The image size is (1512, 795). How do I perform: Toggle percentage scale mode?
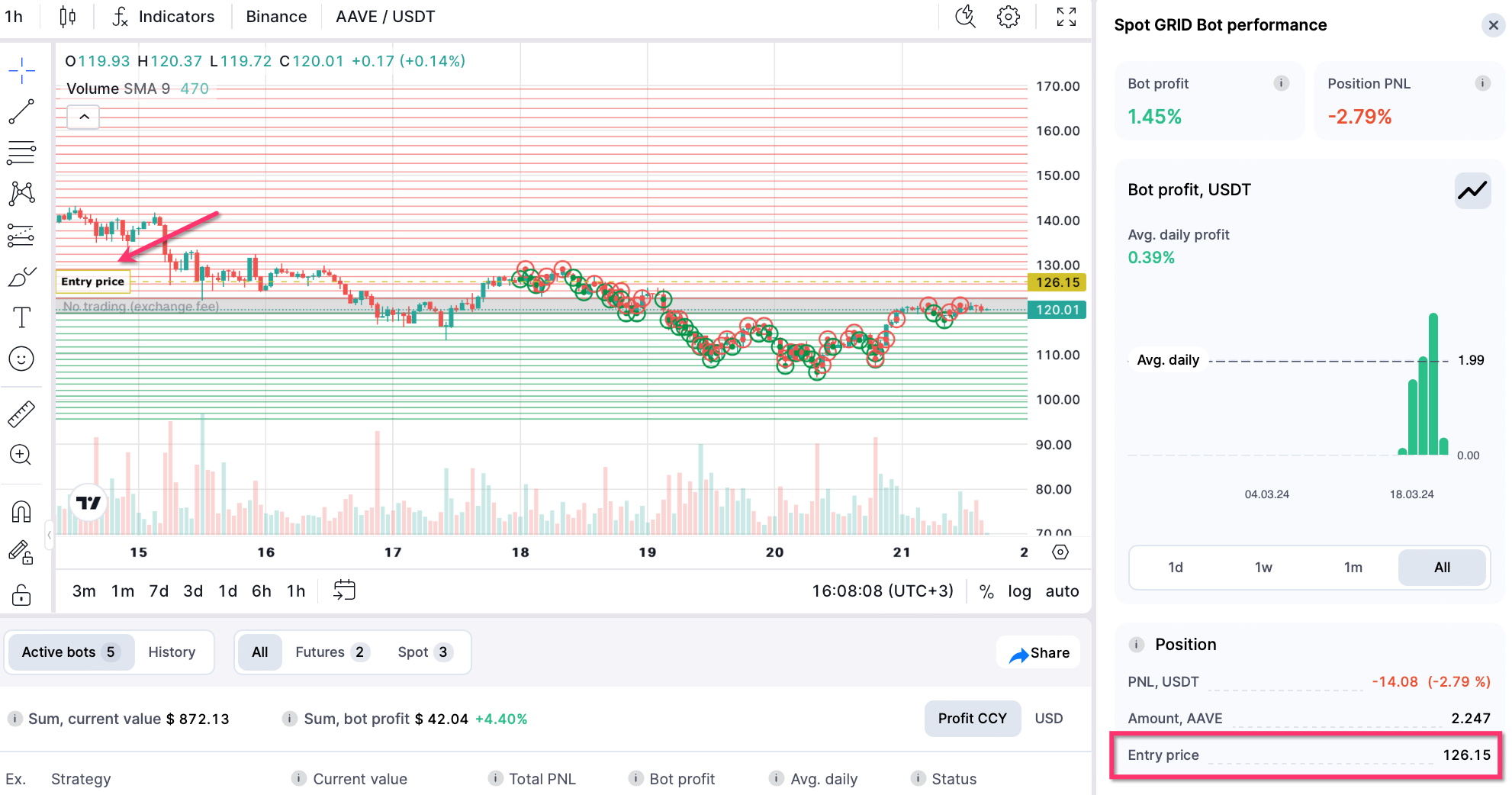(x=986, y=591)
